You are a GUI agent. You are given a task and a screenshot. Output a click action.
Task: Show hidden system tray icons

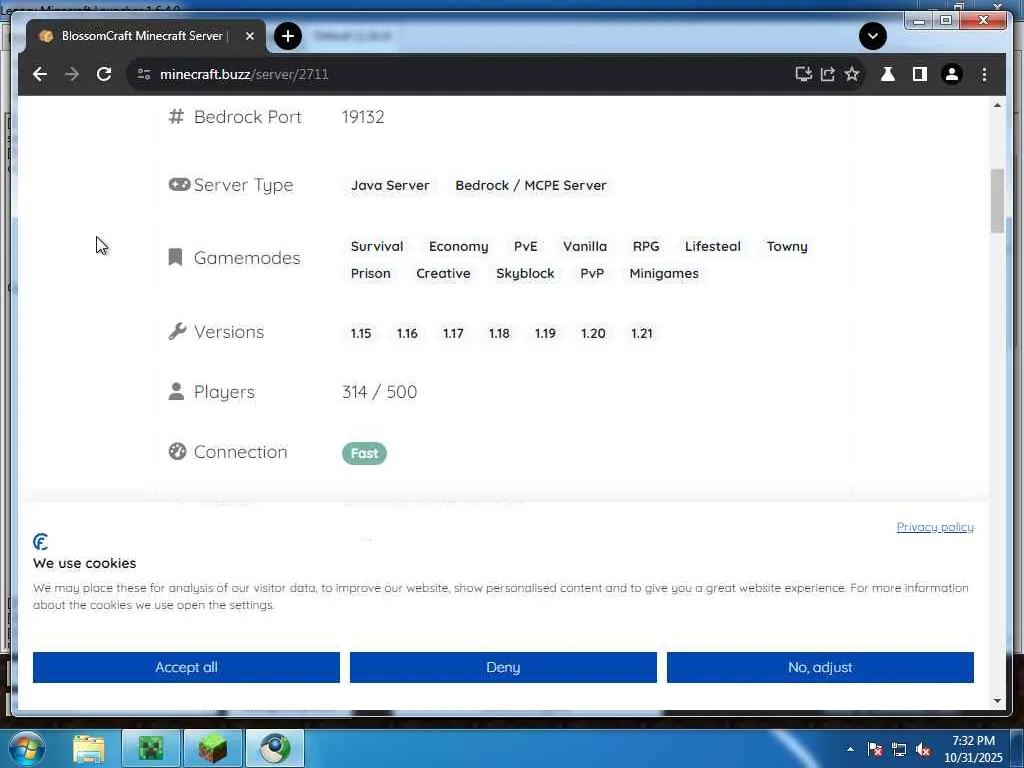point(850,749)
